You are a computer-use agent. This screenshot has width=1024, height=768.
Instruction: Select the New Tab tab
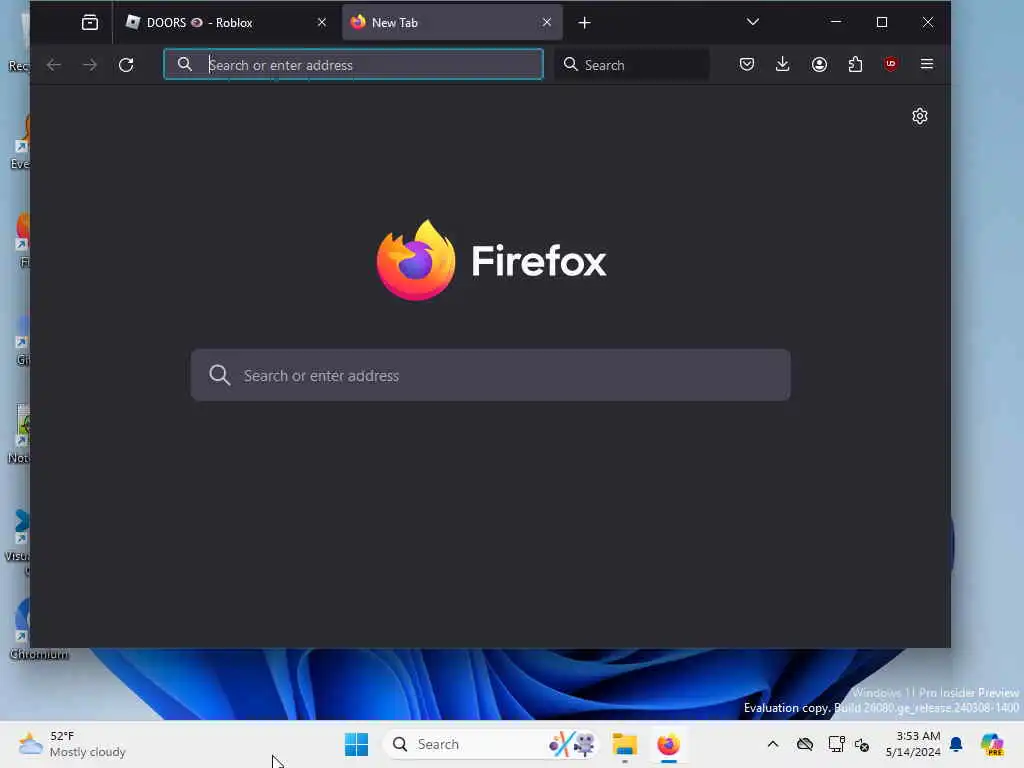tap(452, 23)
